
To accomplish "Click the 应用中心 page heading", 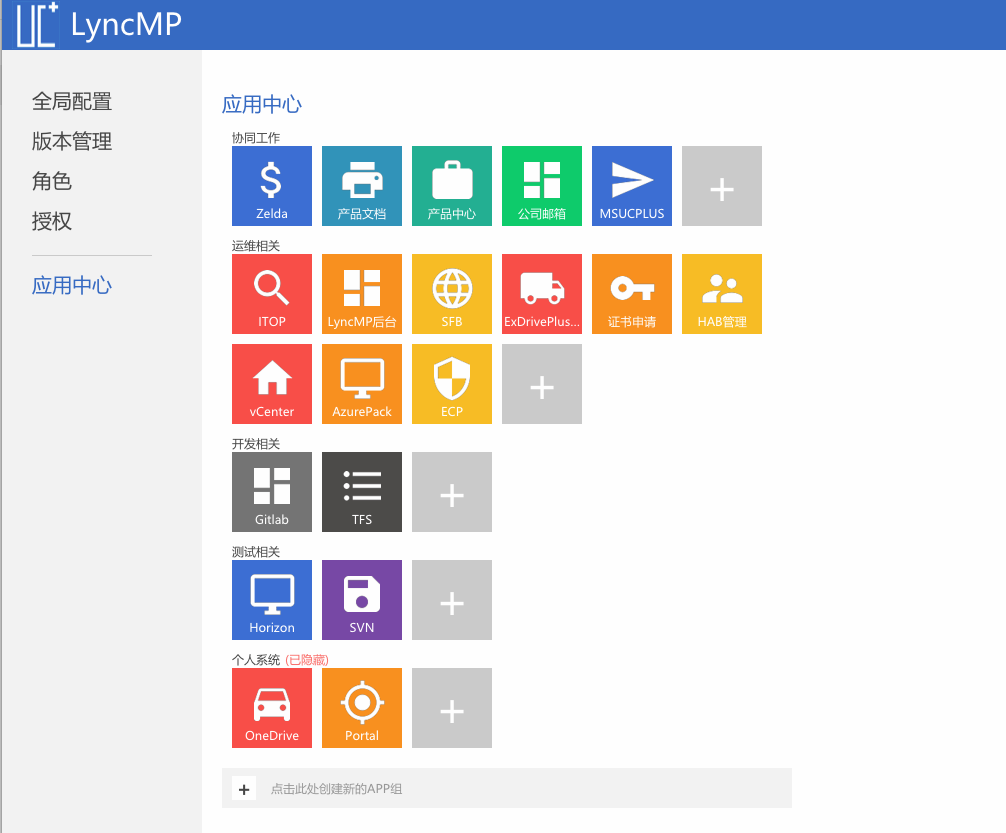I will [x=262, y=104].
